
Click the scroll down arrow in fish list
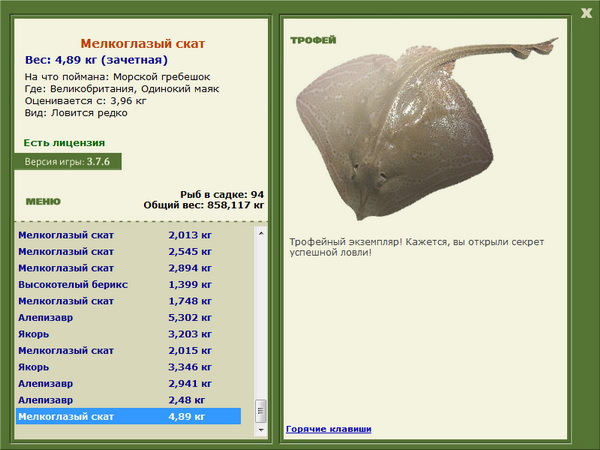point(261,430)
